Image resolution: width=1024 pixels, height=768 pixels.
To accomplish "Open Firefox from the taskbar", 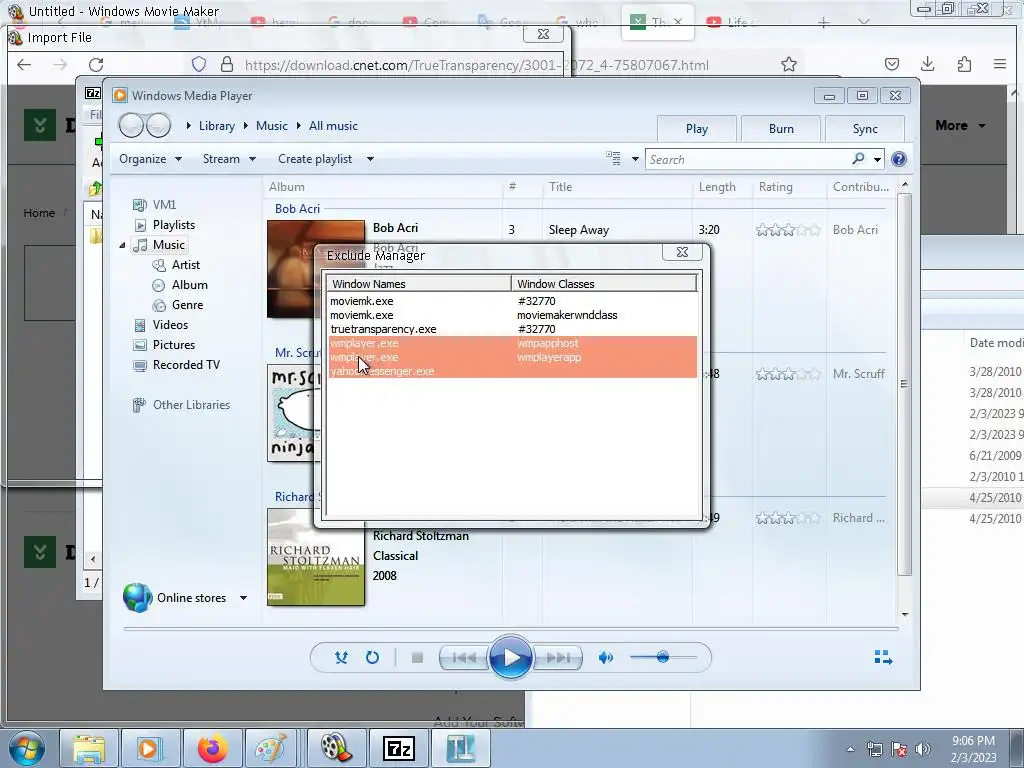I will [213, 748].
